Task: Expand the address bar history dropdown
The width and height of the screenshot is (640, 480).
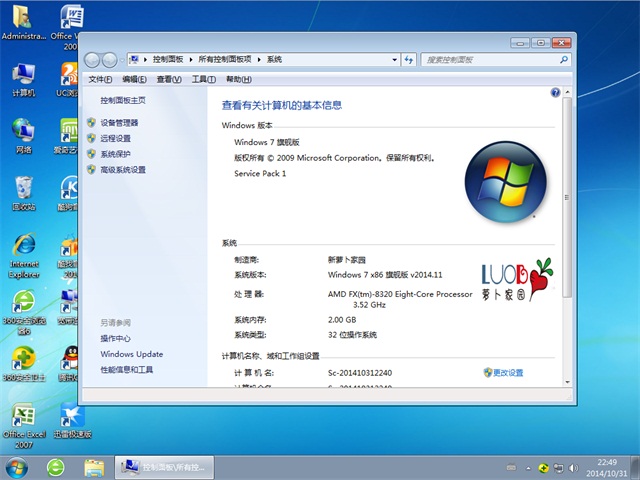Action: point(394,60)
